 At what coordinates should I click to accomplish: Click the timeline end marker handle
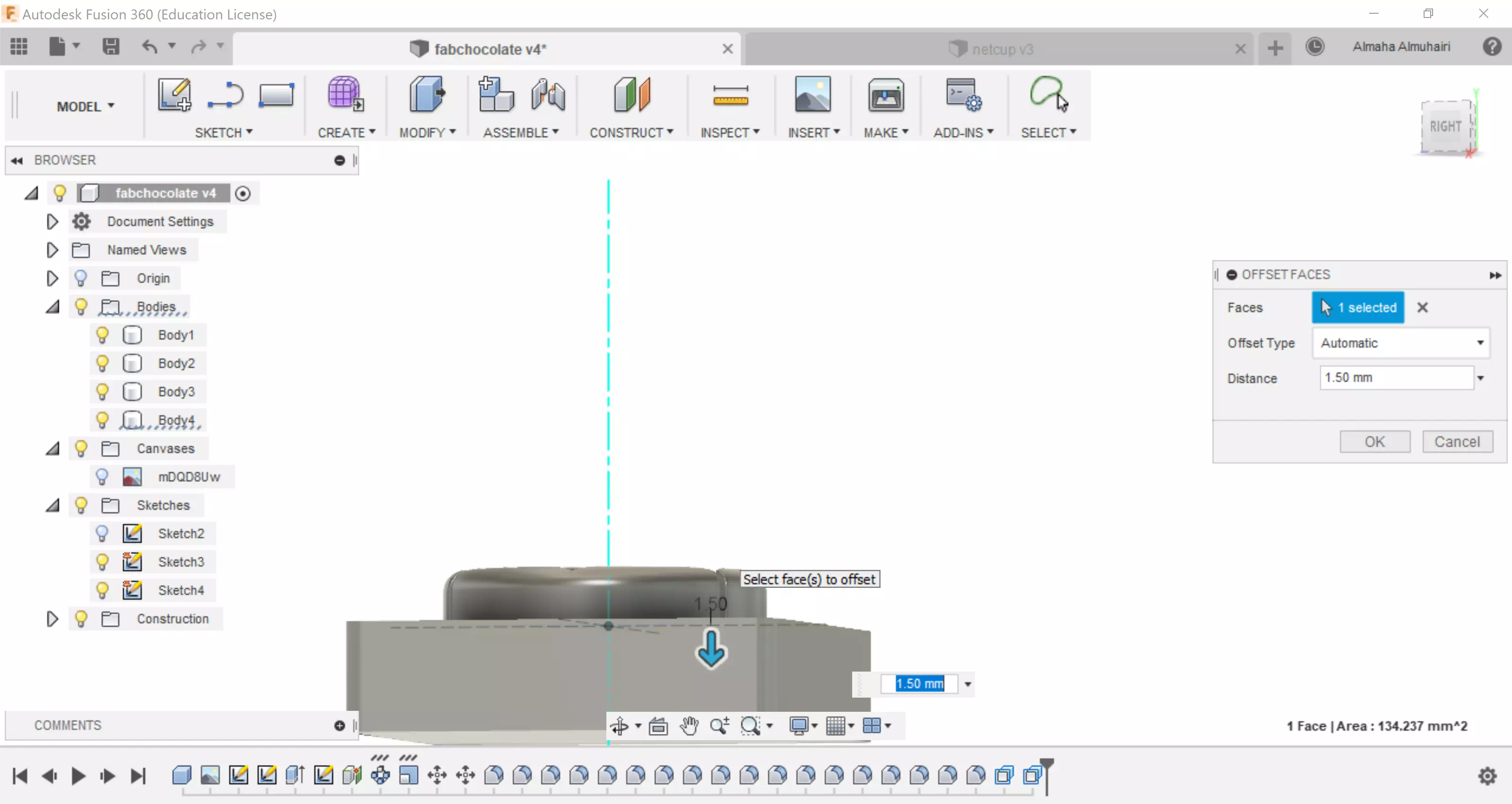(1046, 763)
